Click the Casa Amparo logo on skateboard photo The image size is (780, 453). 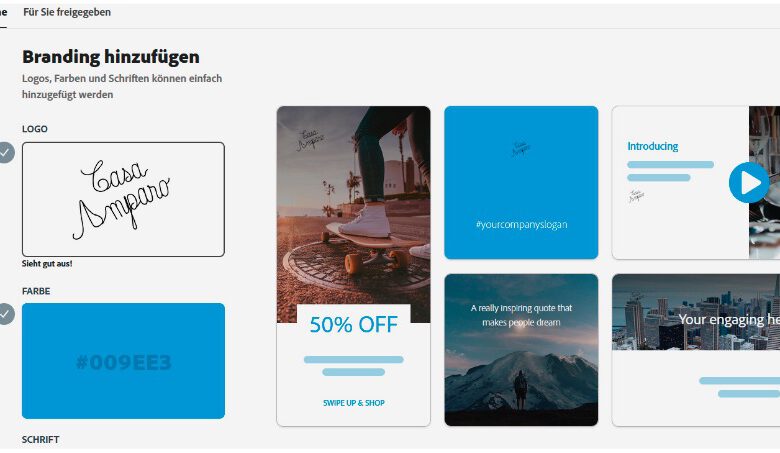(309, 140)
